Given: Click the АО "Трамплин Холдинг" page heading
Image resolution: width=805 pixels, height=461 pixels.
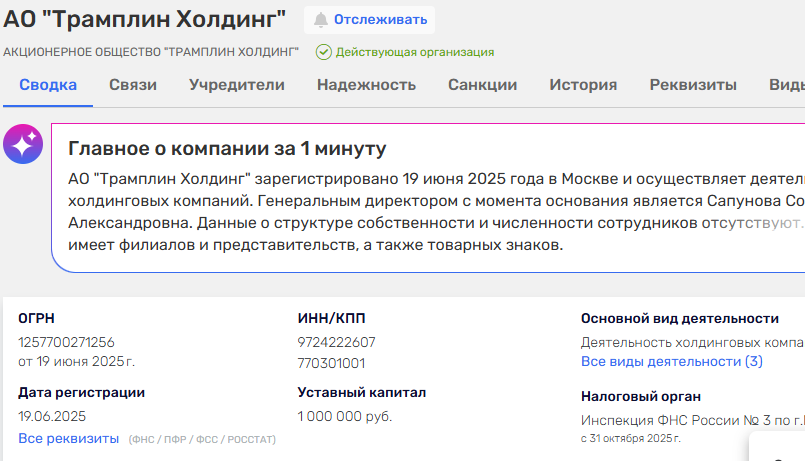Looking at the screenshot, I should coord(145,19).
